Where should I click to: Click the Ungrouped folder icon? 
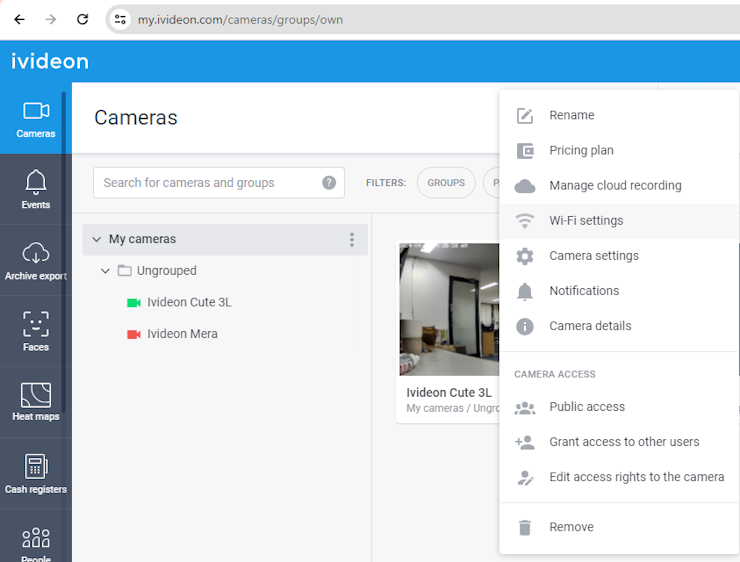pos(125,271)
